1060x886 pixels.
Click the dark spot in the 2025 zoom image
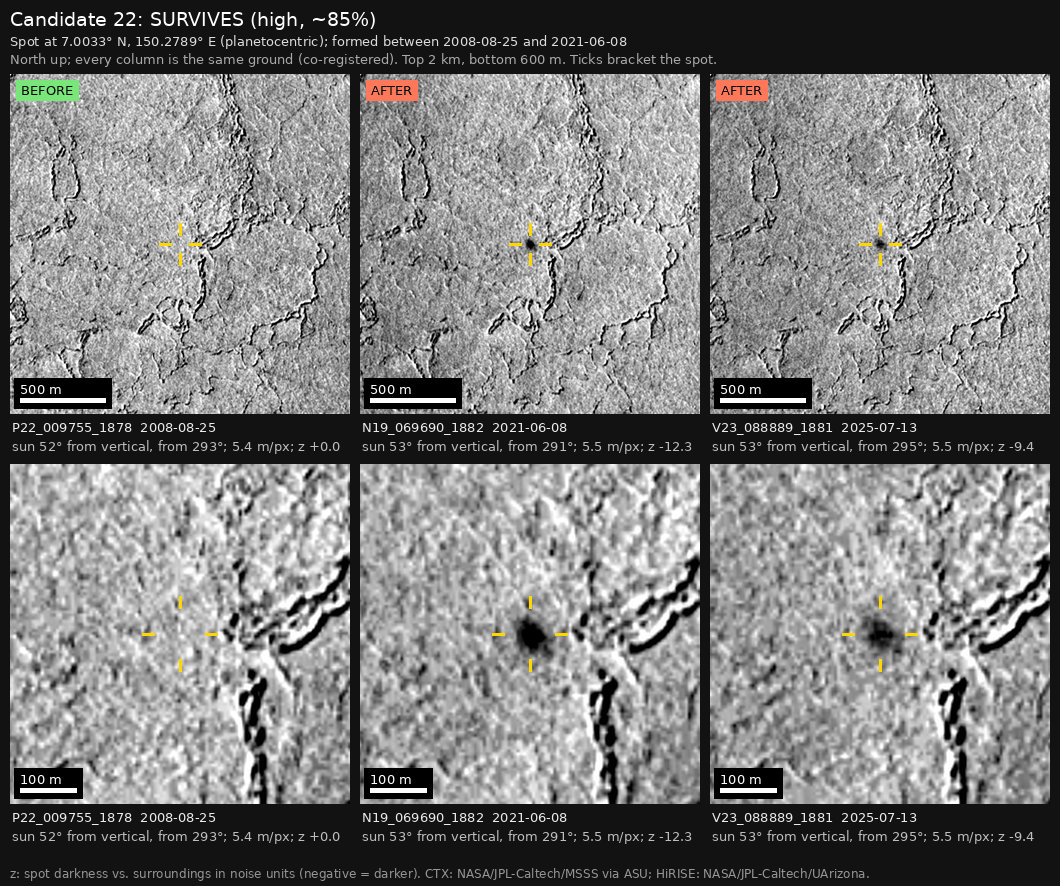[x=881, y=635]
